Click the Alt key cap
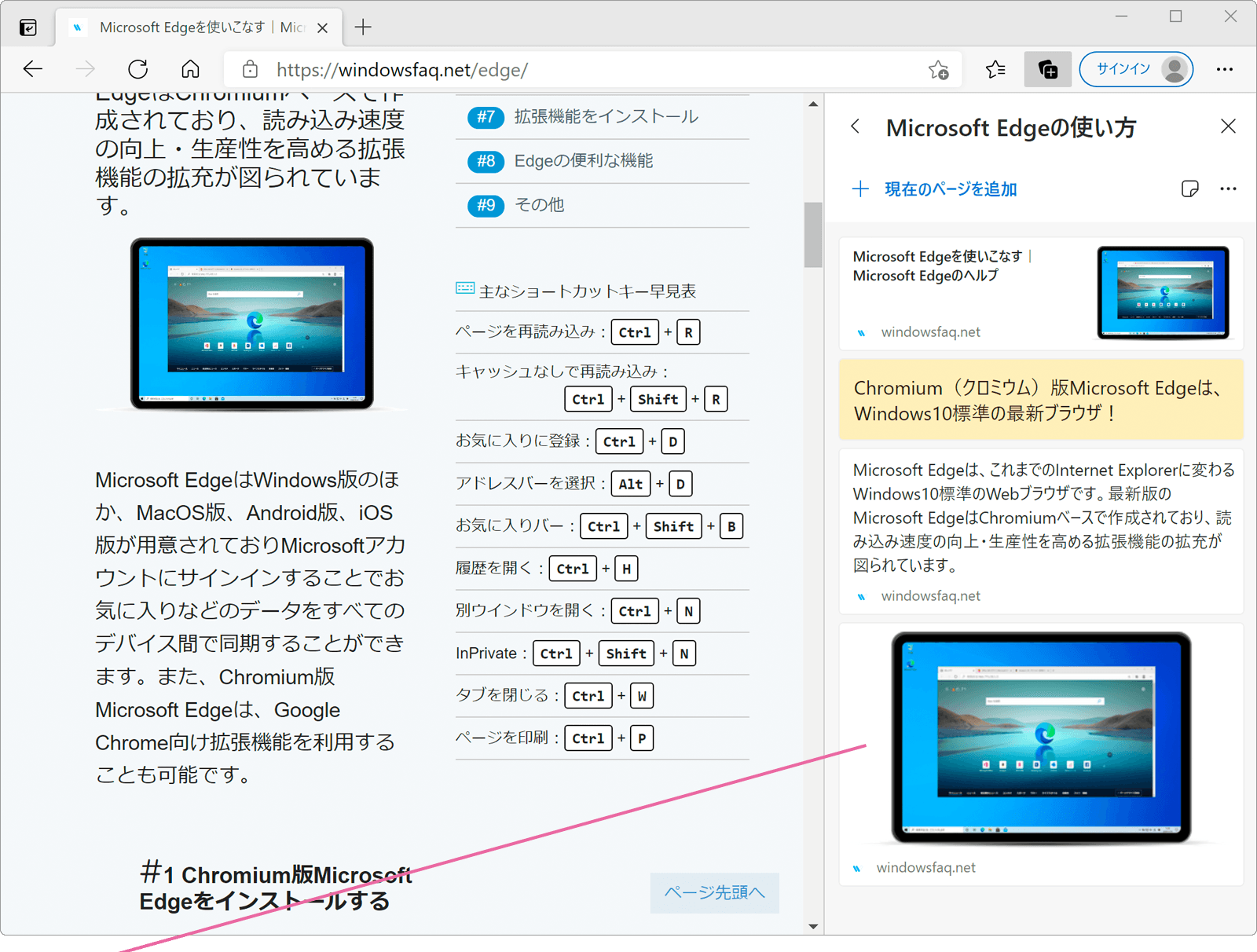This screenshot has width=1257, height=952. 632,484
